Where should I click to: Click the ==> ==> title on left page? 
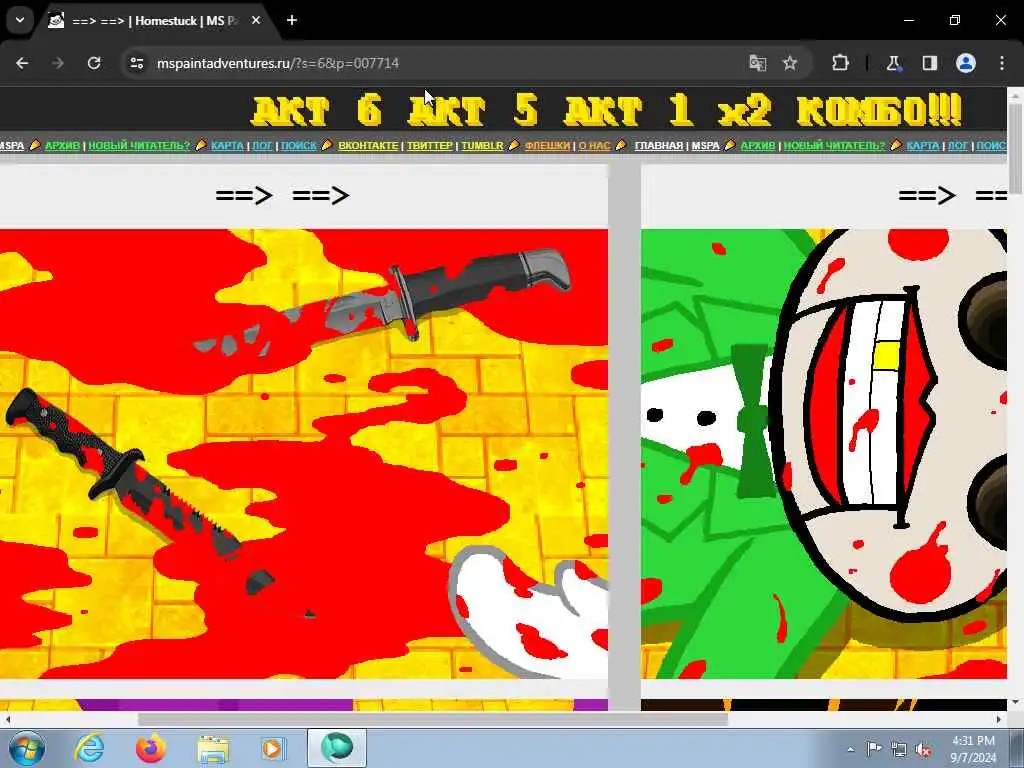(282, 195)
